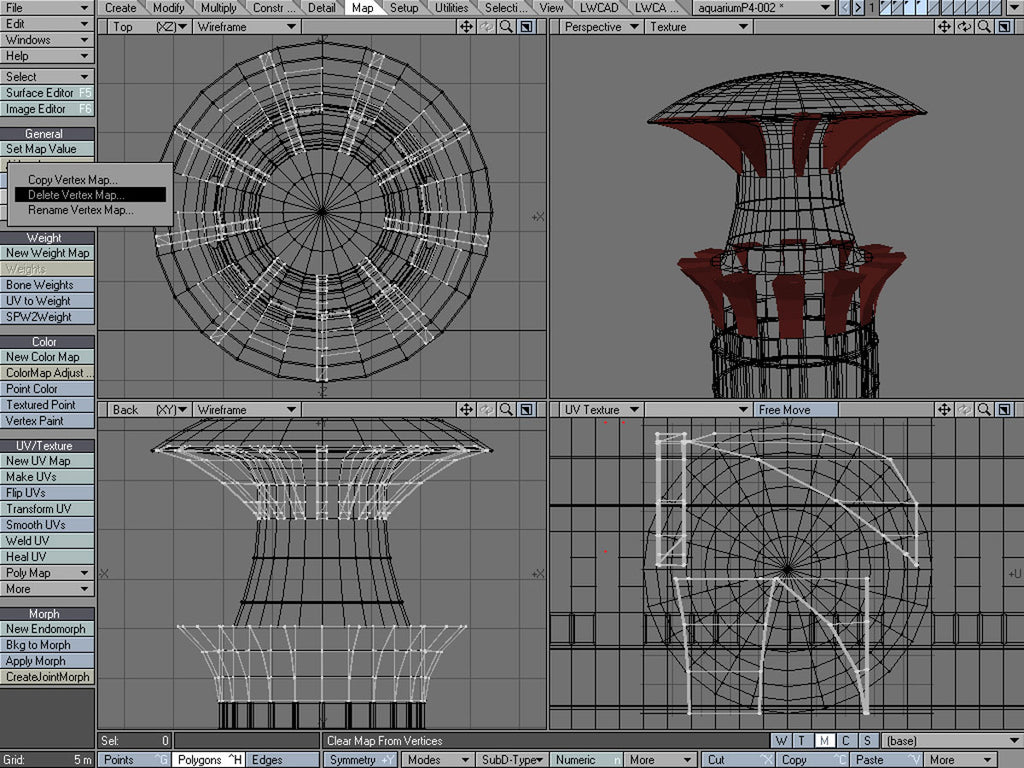The height and width of the screenshot is (768, 1024).
Task: Maximize the UV Texture viewport with its corner icon
Action: (x=1005, y=410)
